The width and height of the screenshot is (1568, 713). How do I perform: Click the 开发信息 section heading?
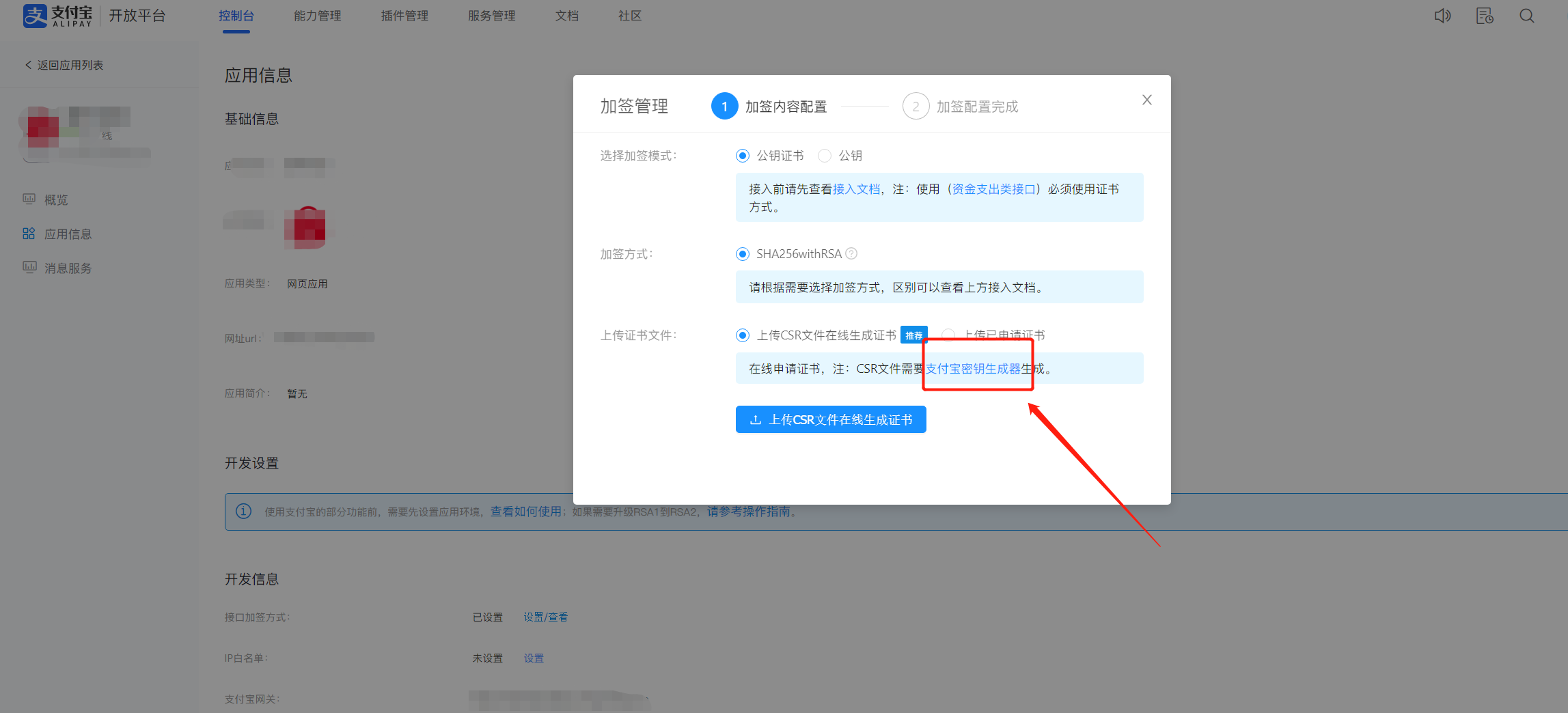(x=252, y=579)
